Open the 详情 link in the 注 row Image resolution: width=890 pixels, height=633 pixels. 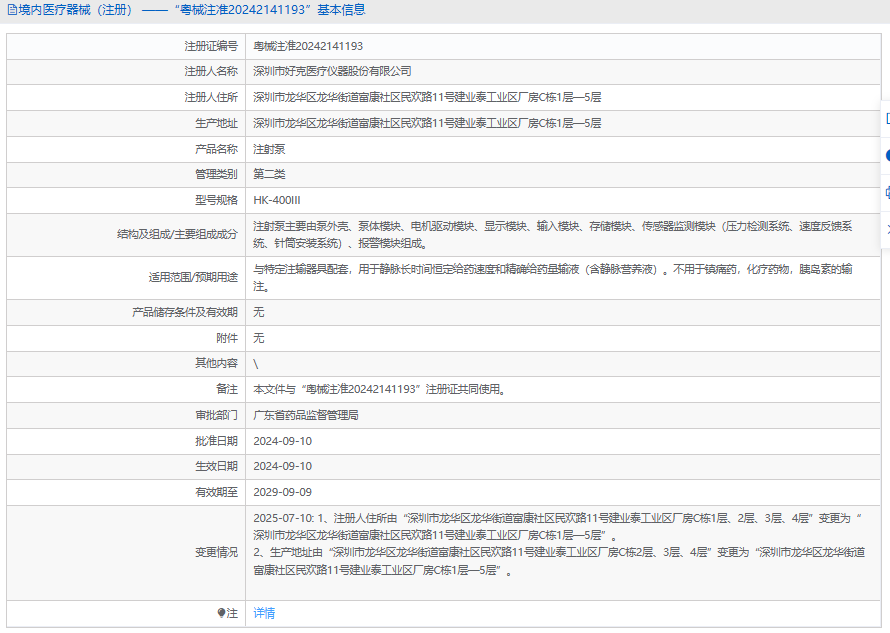264,613
